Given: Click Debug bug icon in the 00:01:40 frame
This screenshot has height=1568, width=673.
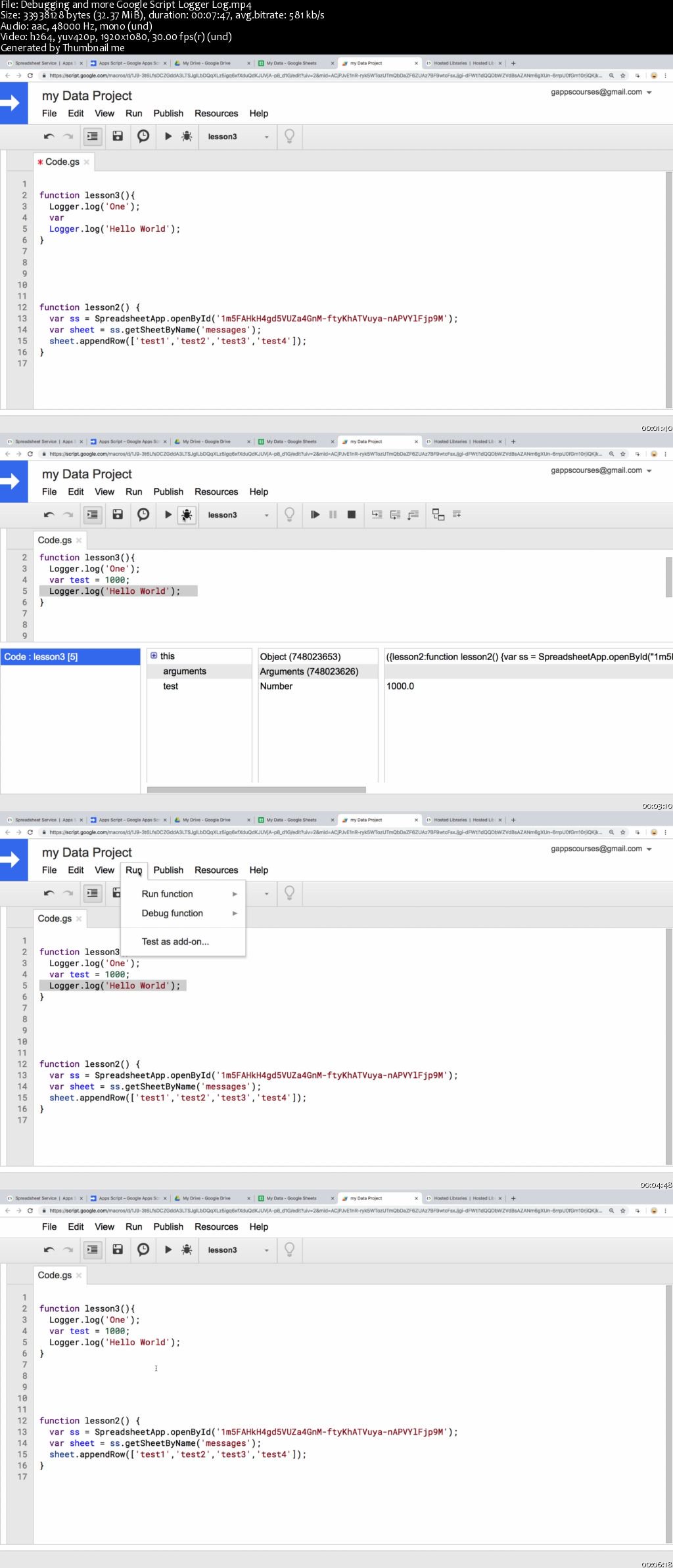Looking at the screenshot, I should click(x=187, y=137).
